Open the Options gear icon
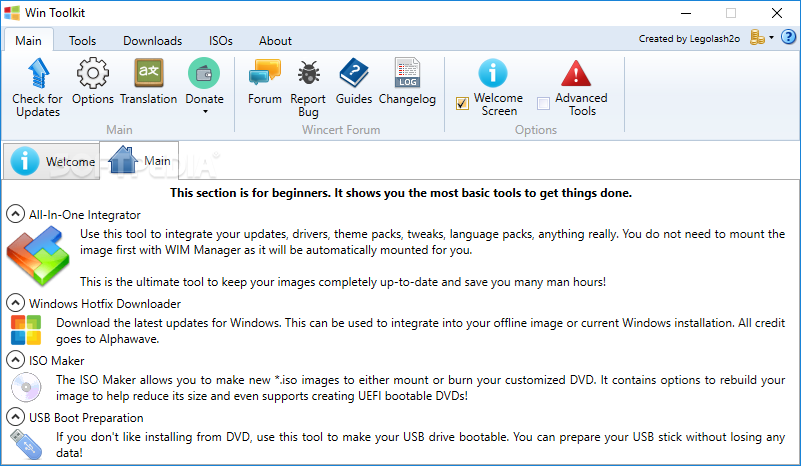 (92, 73)
